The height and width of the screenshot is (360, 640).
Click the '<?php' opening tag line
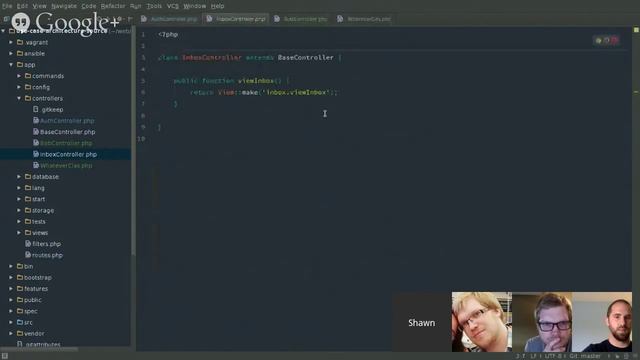(x=168, y=35)
